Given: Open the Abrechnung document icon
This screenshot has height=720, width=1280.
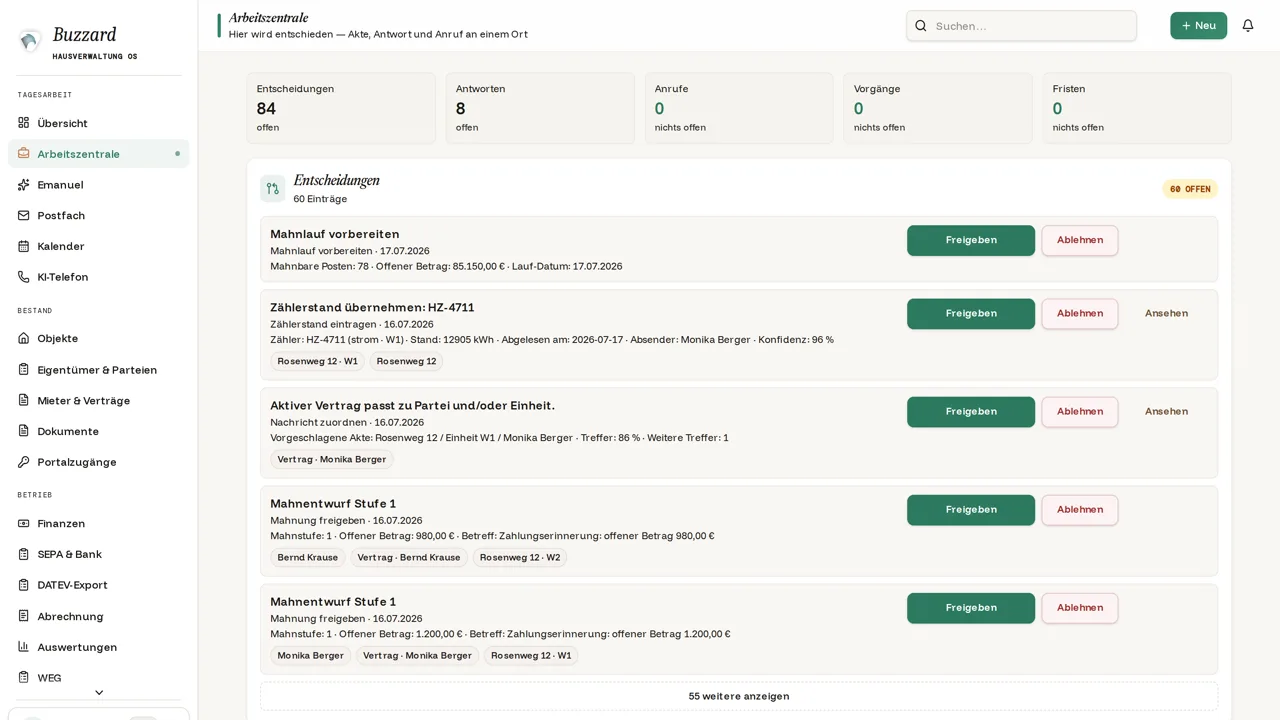Looking at the screenshot, I should point(23,616).
